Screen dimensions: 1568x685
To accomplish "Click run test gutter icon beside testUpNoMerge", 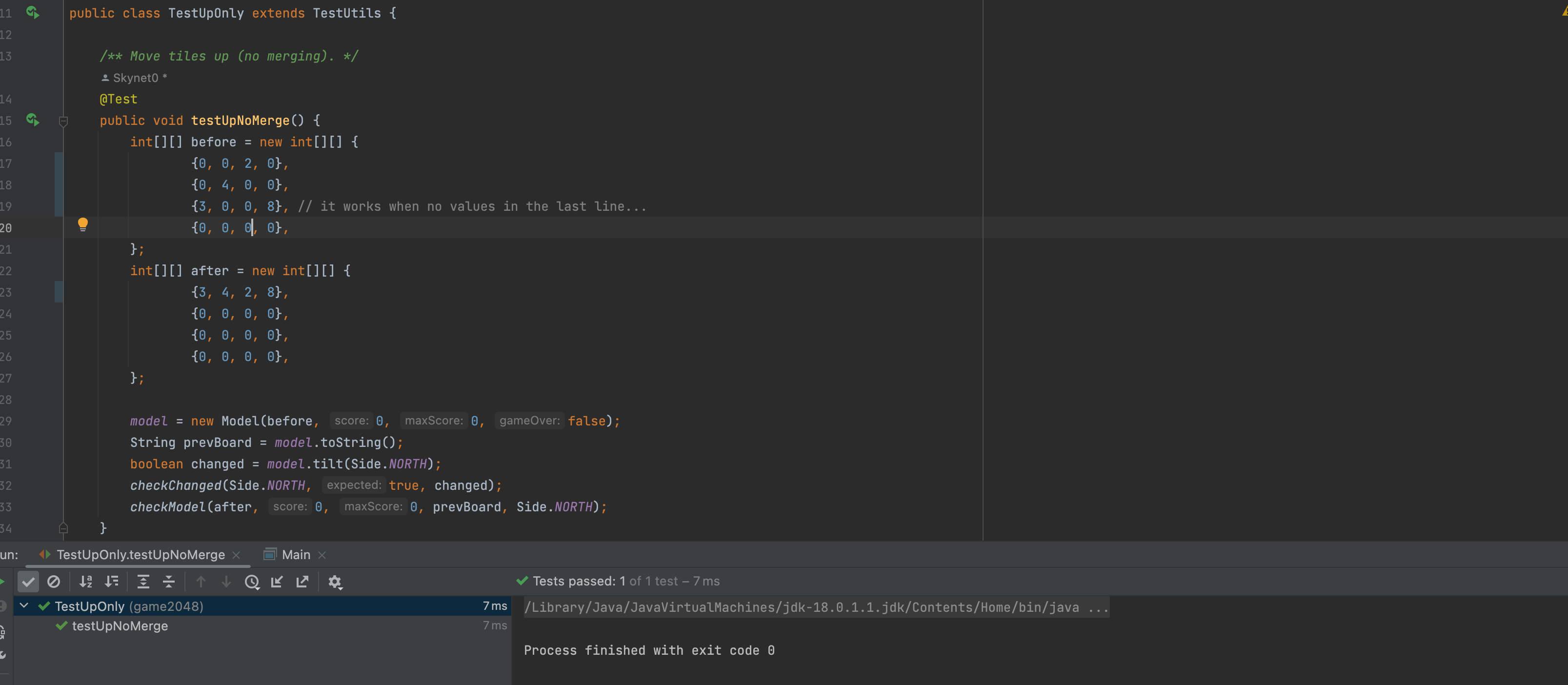I will 32,120.
